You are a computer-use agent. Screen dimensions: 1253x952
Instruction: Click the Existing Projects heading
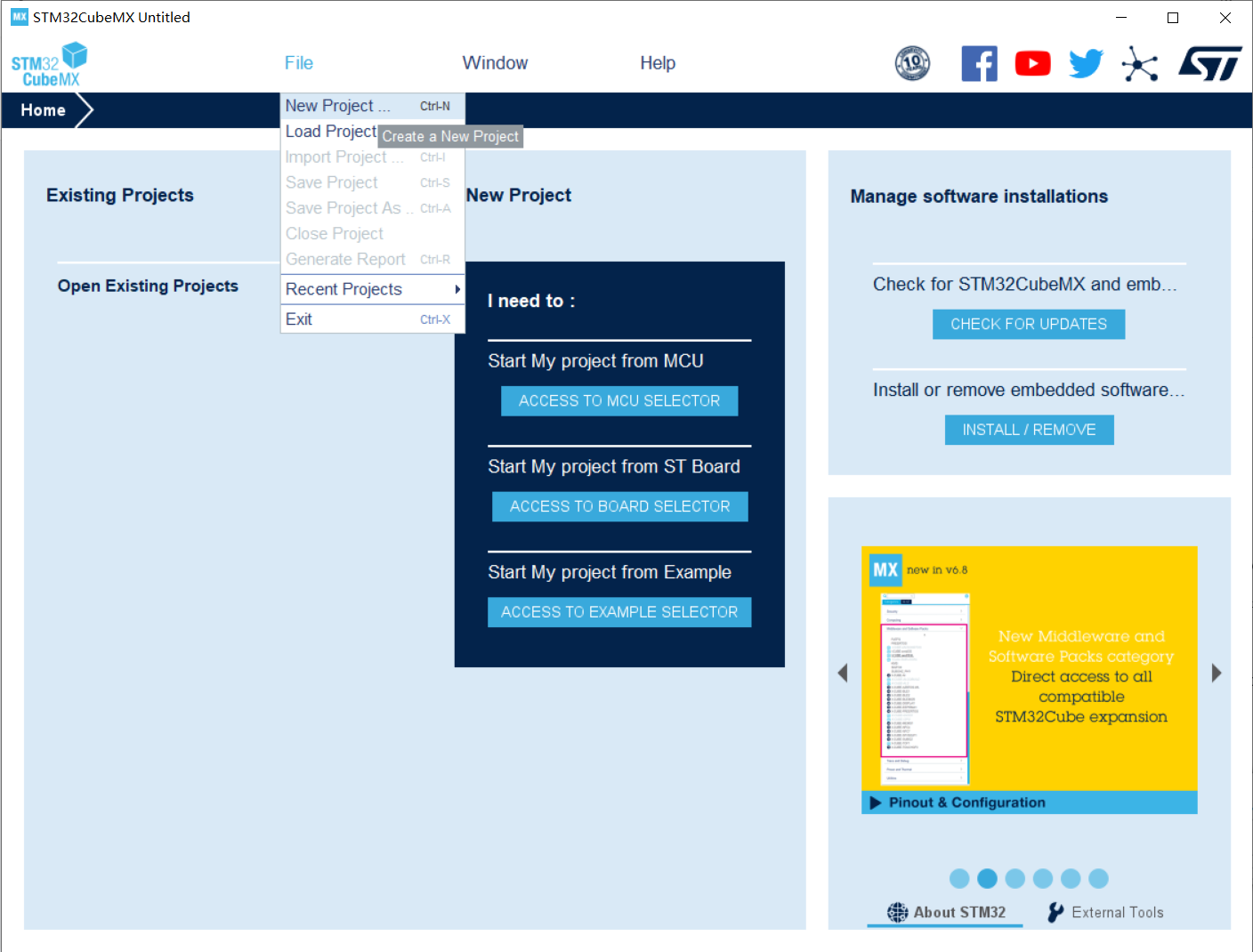[120, 196]
